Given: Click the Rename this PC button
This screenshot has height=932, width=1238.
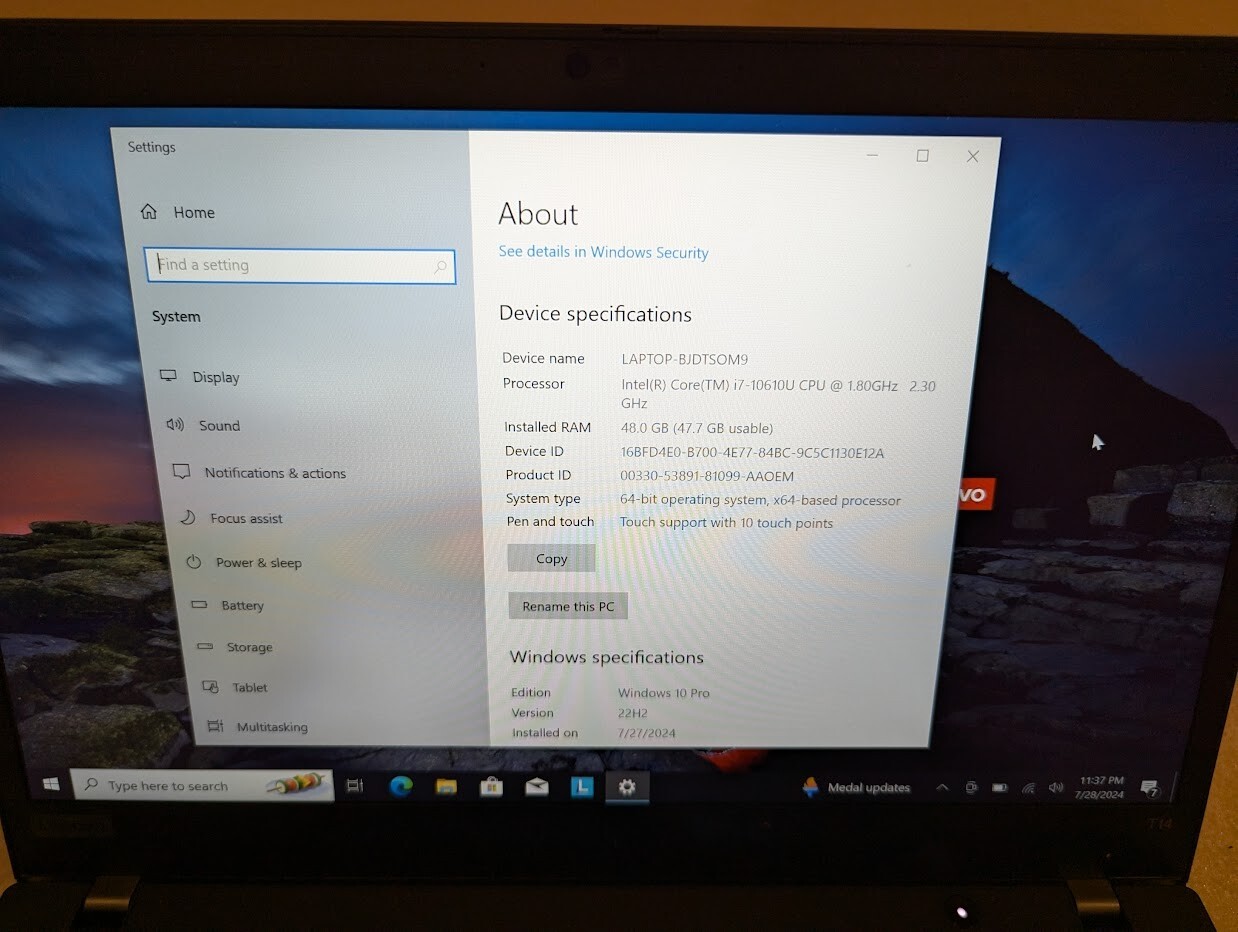Looking at the screenshot, I should click(568, 606).
